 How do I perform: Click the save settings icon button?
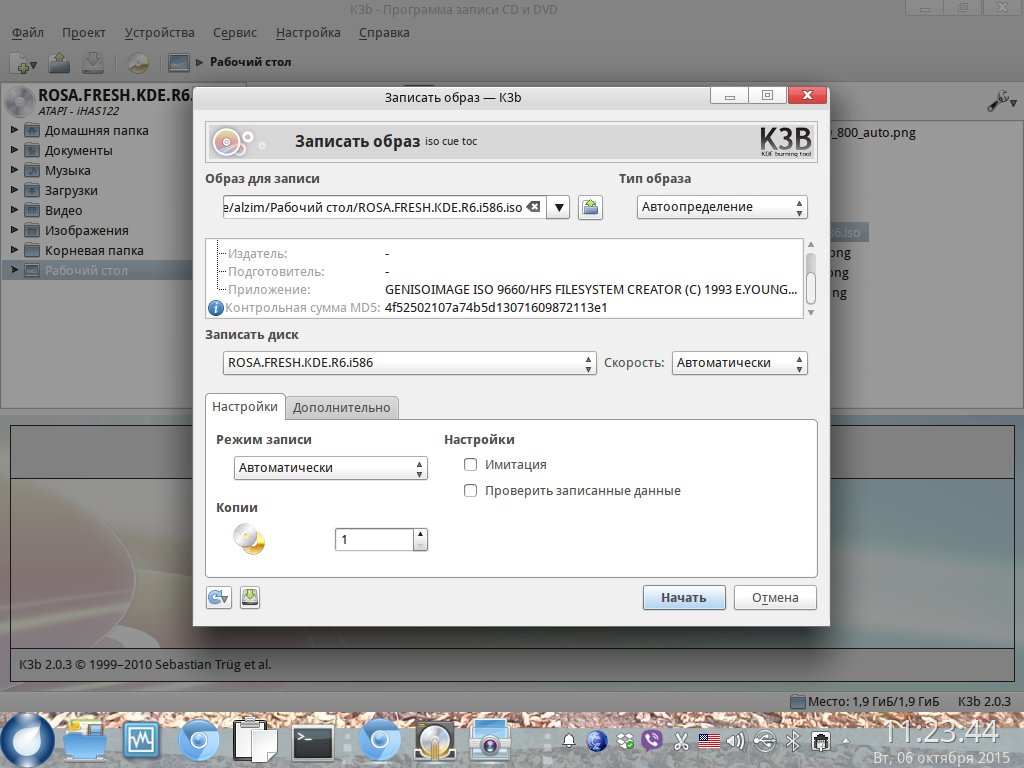[249, 597]
